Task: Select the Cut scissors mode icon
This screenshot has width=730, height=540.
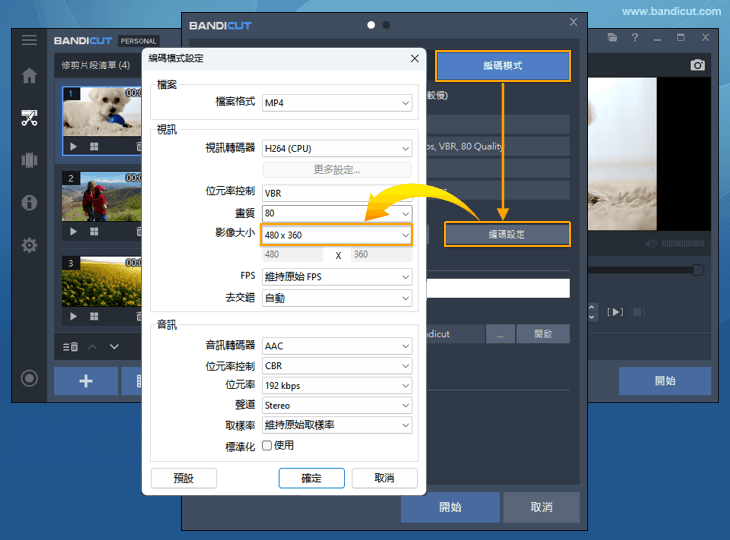Action: (29, 118)
